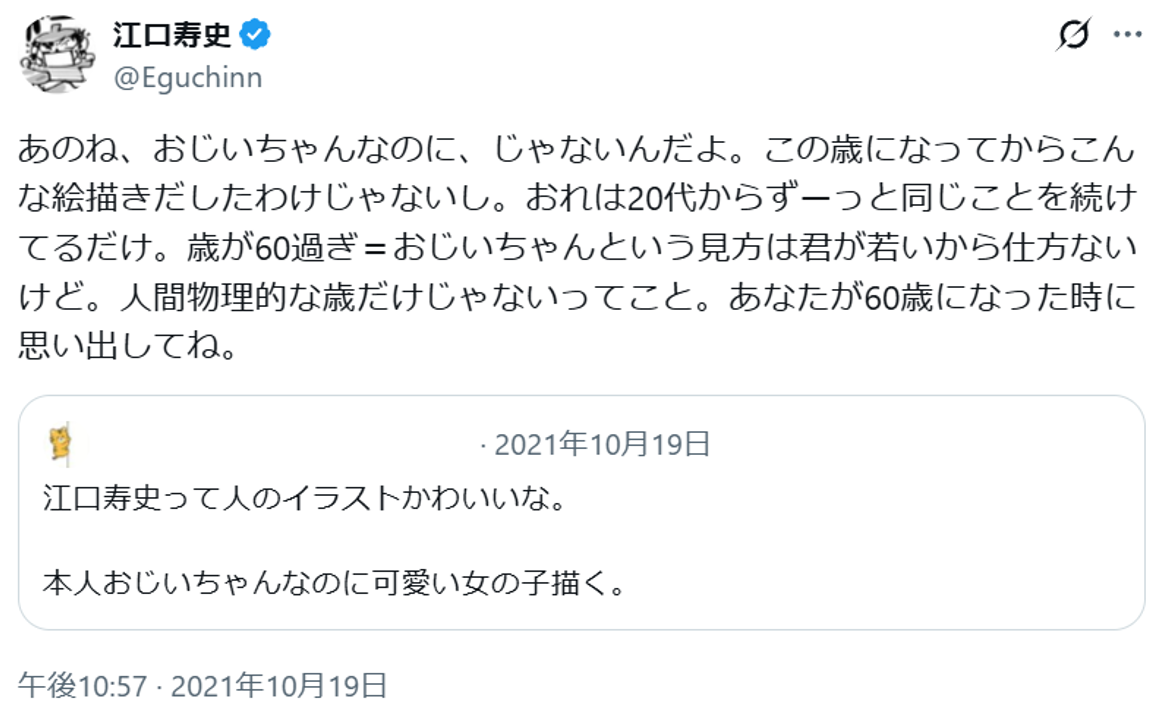Click the blue verified badge
Image resolution: width=1157 pixels, height=728 pixels.
pyautogui.click(x=257, y=36)
